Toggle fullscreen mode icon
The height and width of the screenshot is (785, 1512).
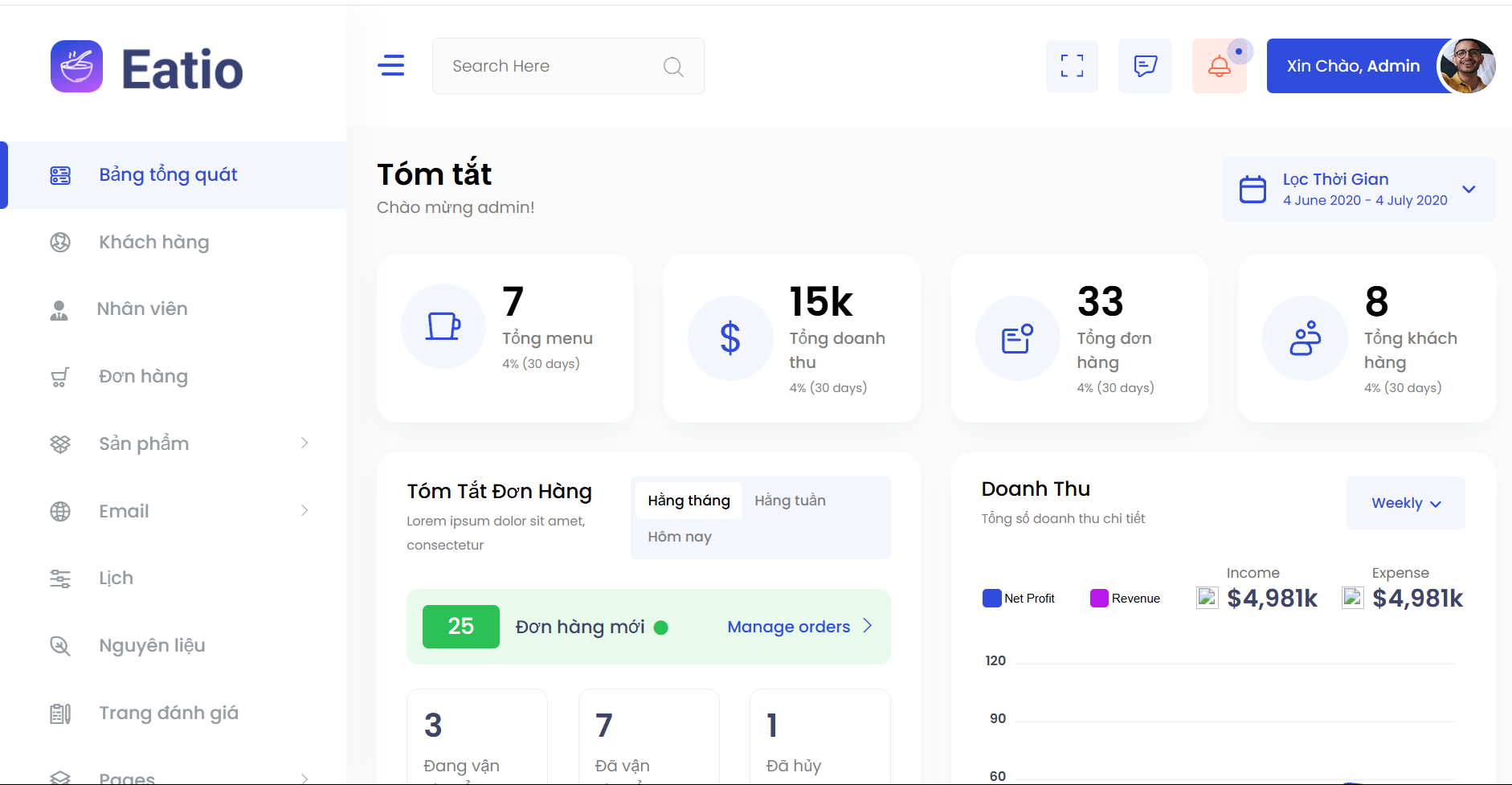click(1072, 66)
